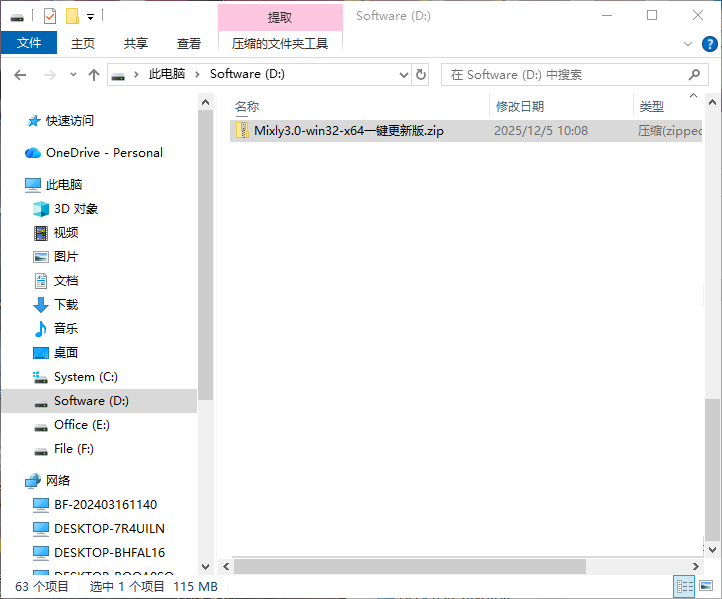Open the 文件 menu
Screen dimensions: 722x599
point(29,43)
